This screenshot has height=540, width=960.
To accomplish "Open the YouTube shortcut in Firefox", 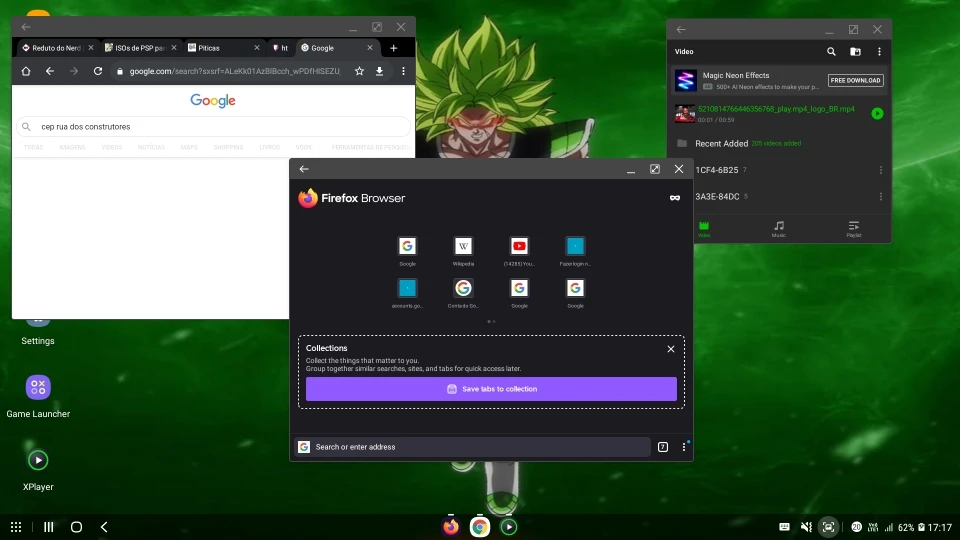I will point(519,251).
